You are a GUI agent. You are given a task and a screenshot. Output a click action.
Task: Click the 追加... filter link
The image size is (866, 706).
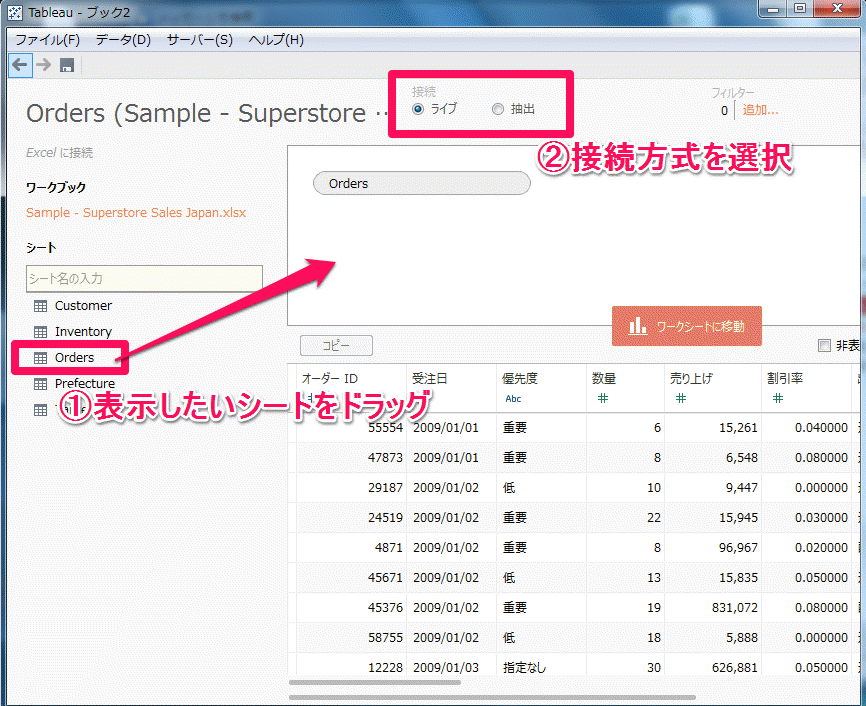coord(760,110)
